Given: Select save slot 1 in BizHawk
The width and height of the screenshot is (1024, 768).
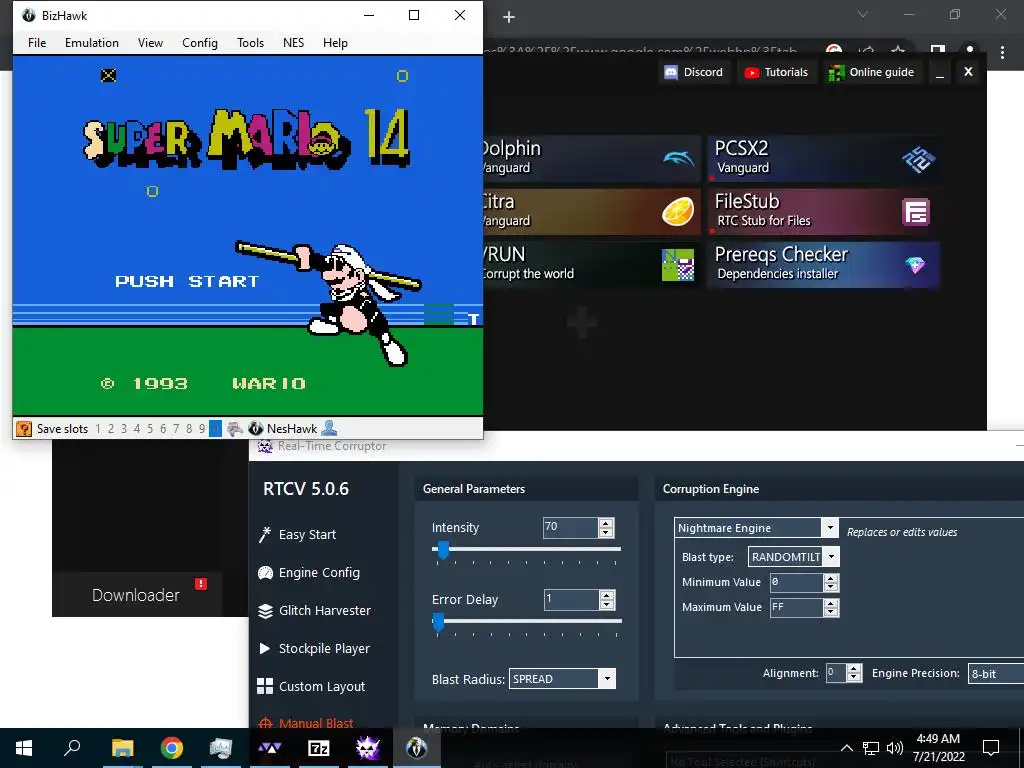Looking at the screenshot, I should (x=98, y=428).
